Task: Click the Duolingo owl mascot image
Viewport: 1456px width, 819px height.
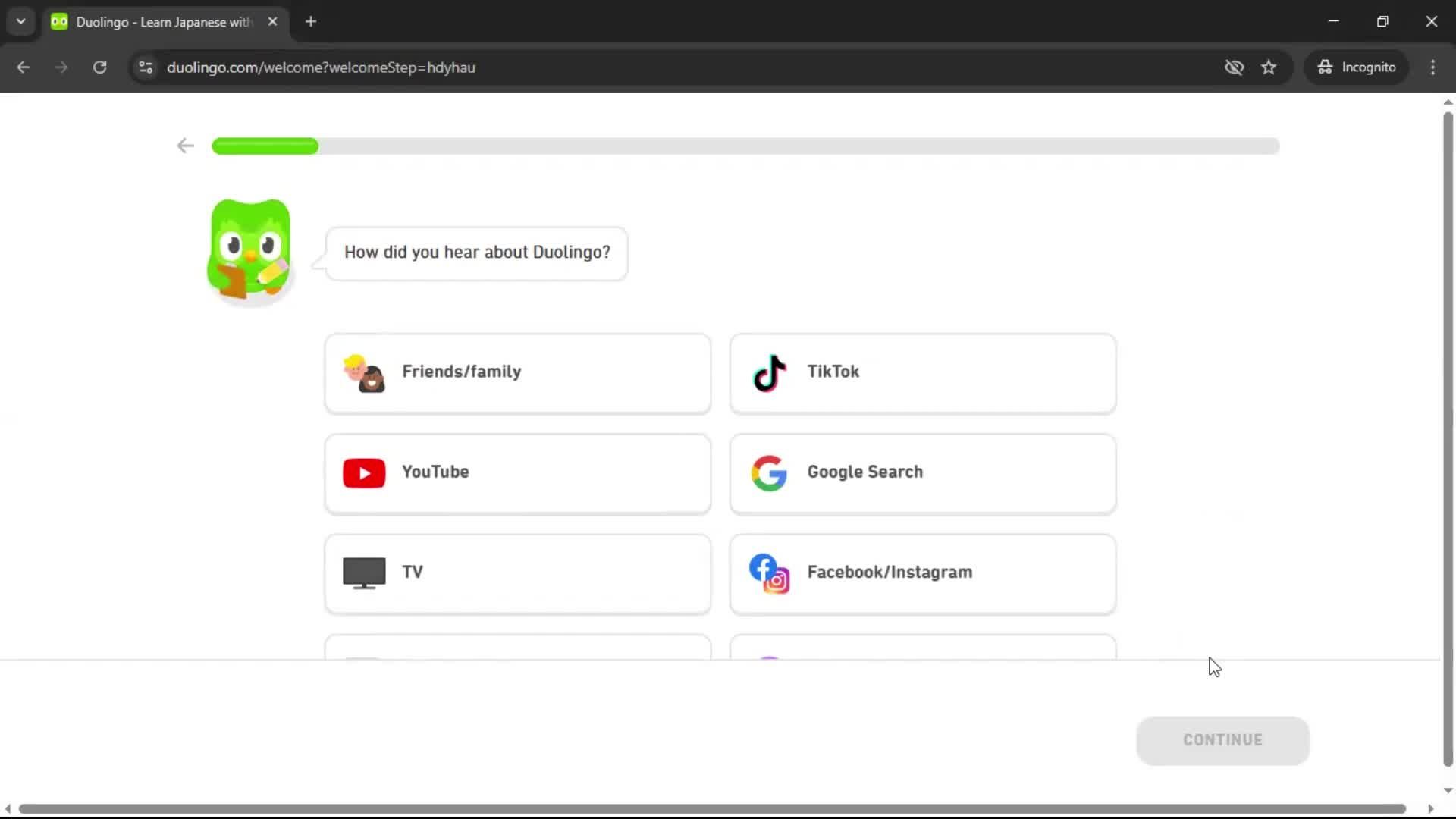Action: pyautogui.click(x=249, y=250)
